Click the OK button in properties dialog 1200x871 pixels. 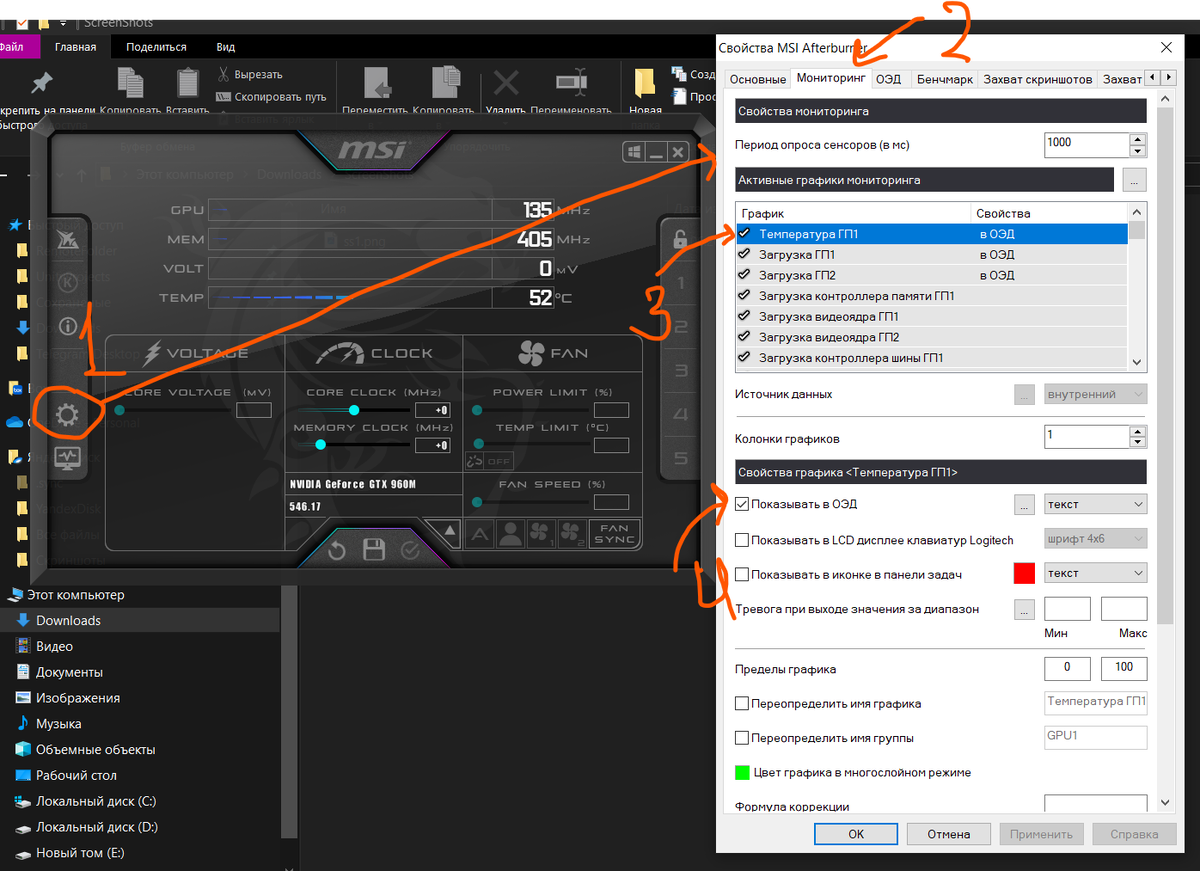(856, 833)
